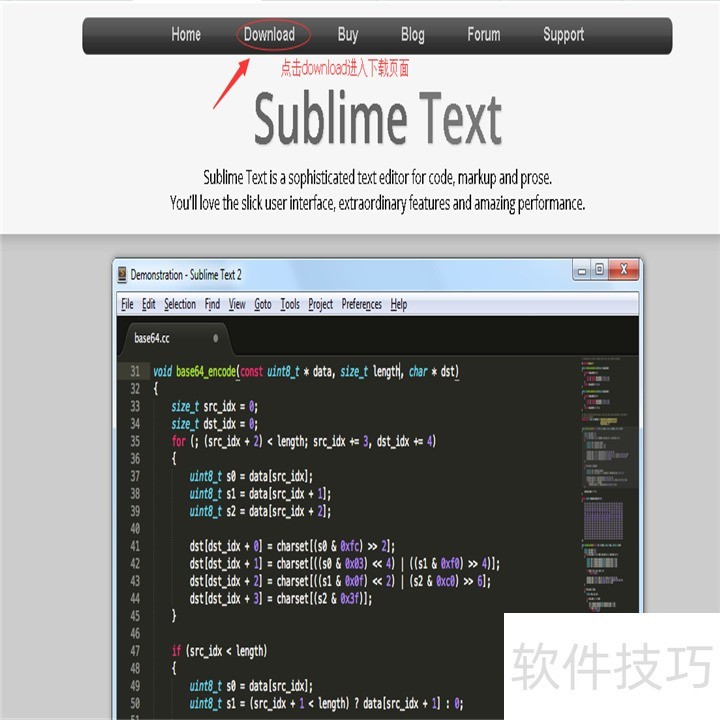The width and height of the screenshot is (720, 720).
Task: Click the base64_encode function name
Action: point(206,371)
